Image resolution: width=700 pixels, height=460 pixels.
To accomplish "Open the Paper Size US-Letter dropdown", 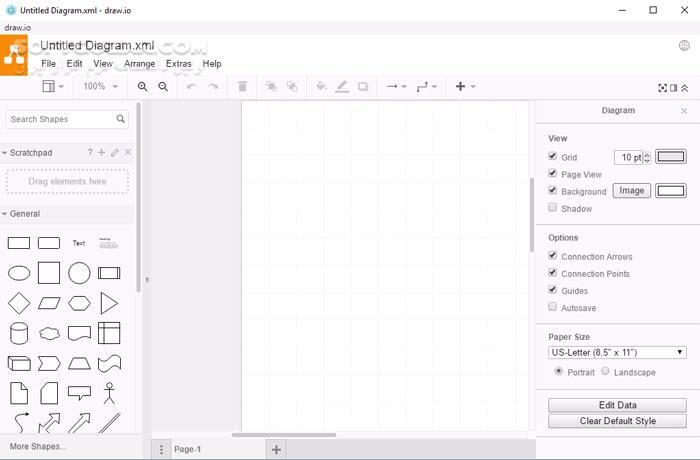I will tap(617, 352).
